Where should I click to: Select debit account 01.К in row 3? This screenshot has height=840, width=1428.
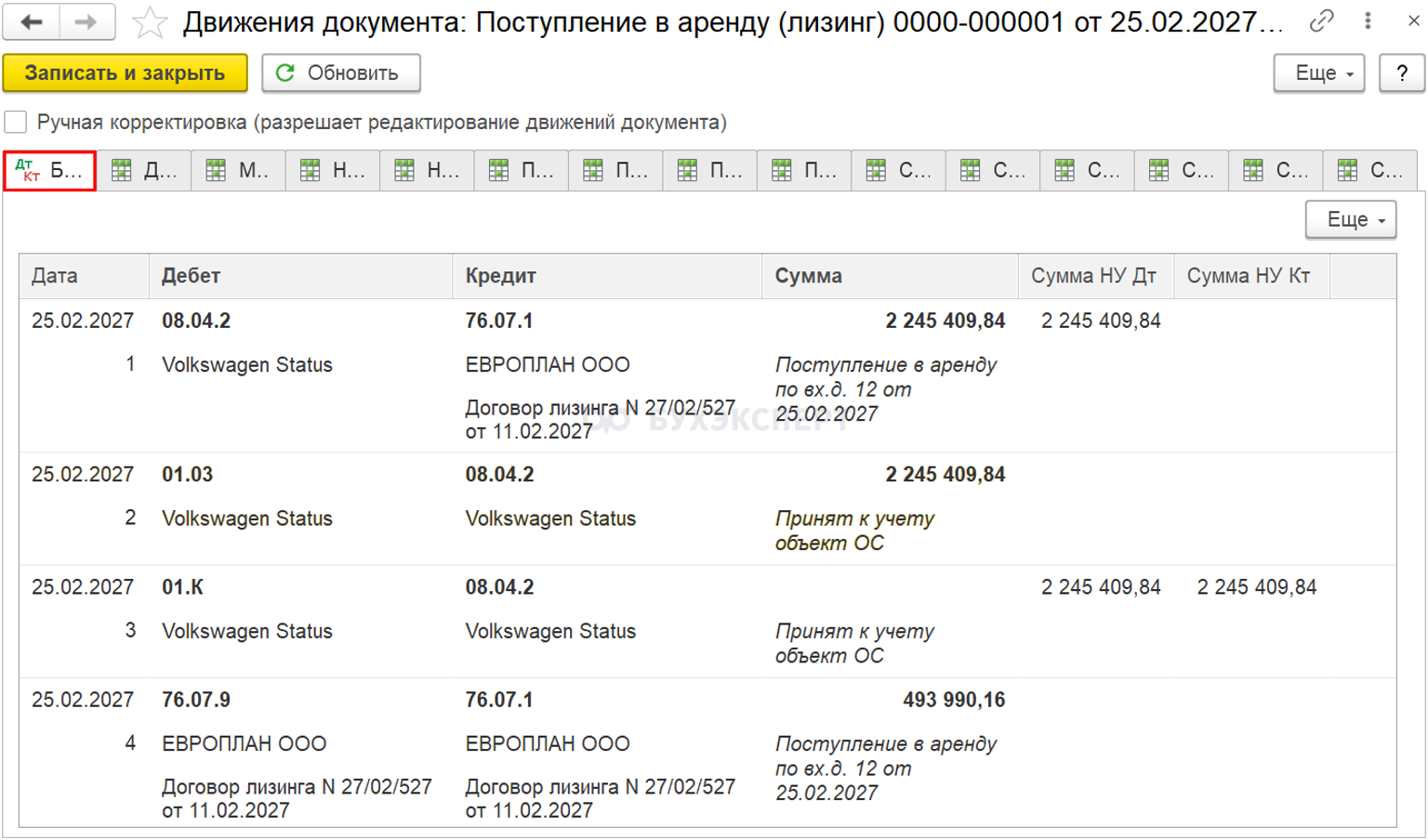[x=182, y=586]
